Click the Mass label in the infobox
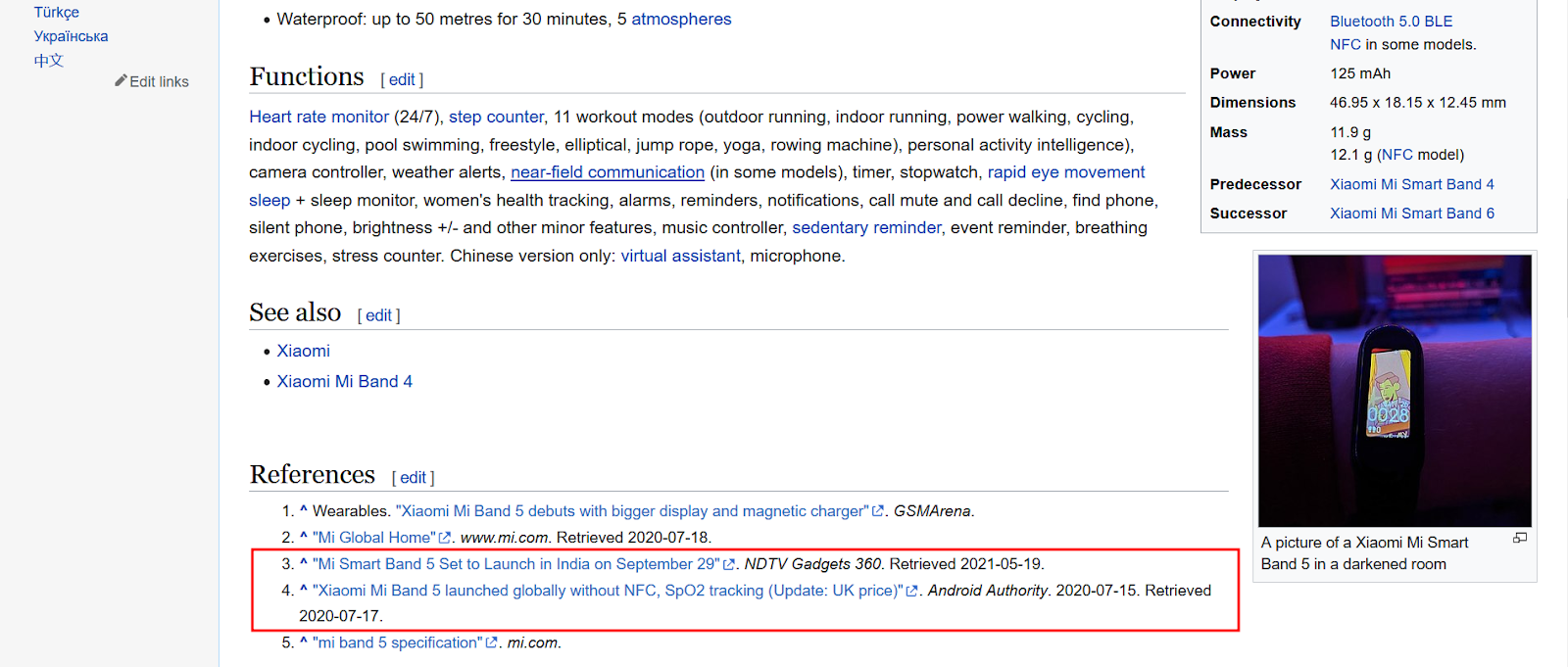The width and height of the screenshot is (1568, 667). (x=1228, y=132)
